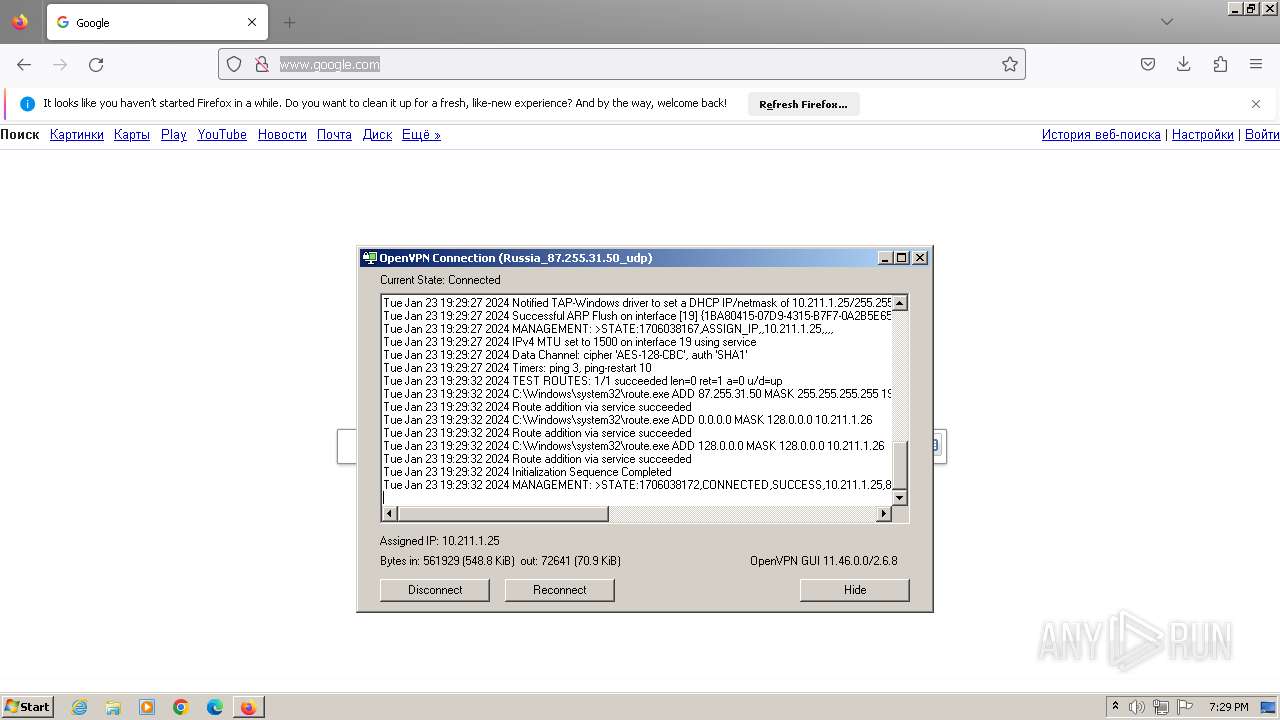Click 'Current State: Connected' label
This screenshot has height=720, width=1280.
[440, 280]
